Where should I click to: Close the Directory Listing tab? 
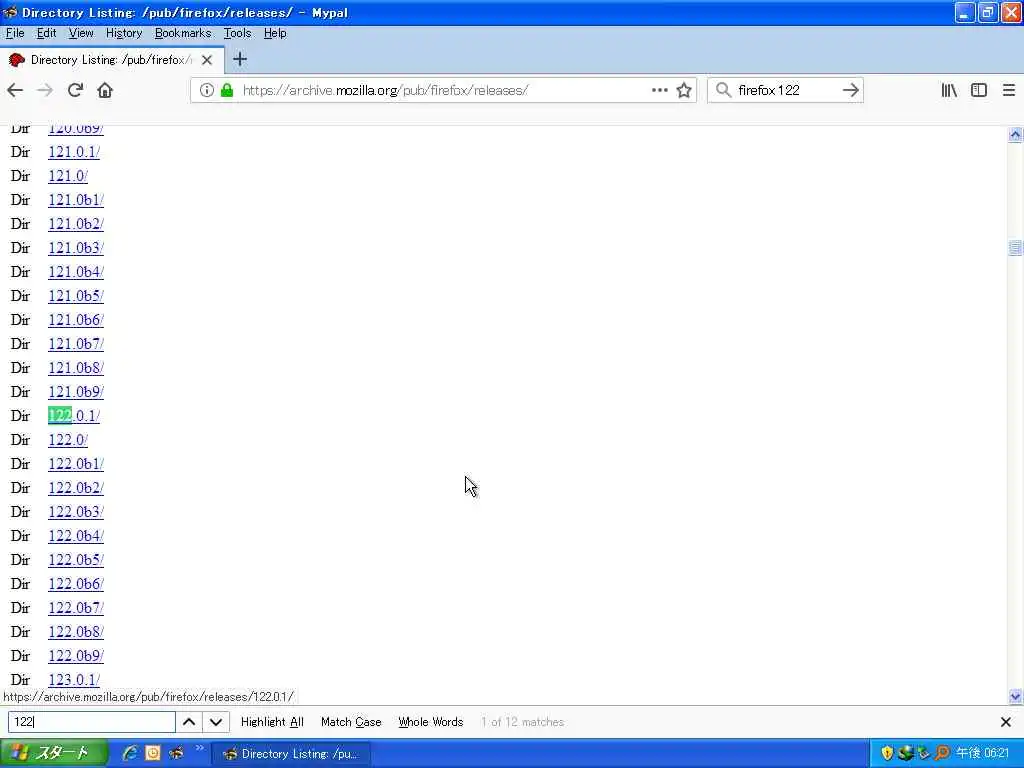(x=207, y=60)
